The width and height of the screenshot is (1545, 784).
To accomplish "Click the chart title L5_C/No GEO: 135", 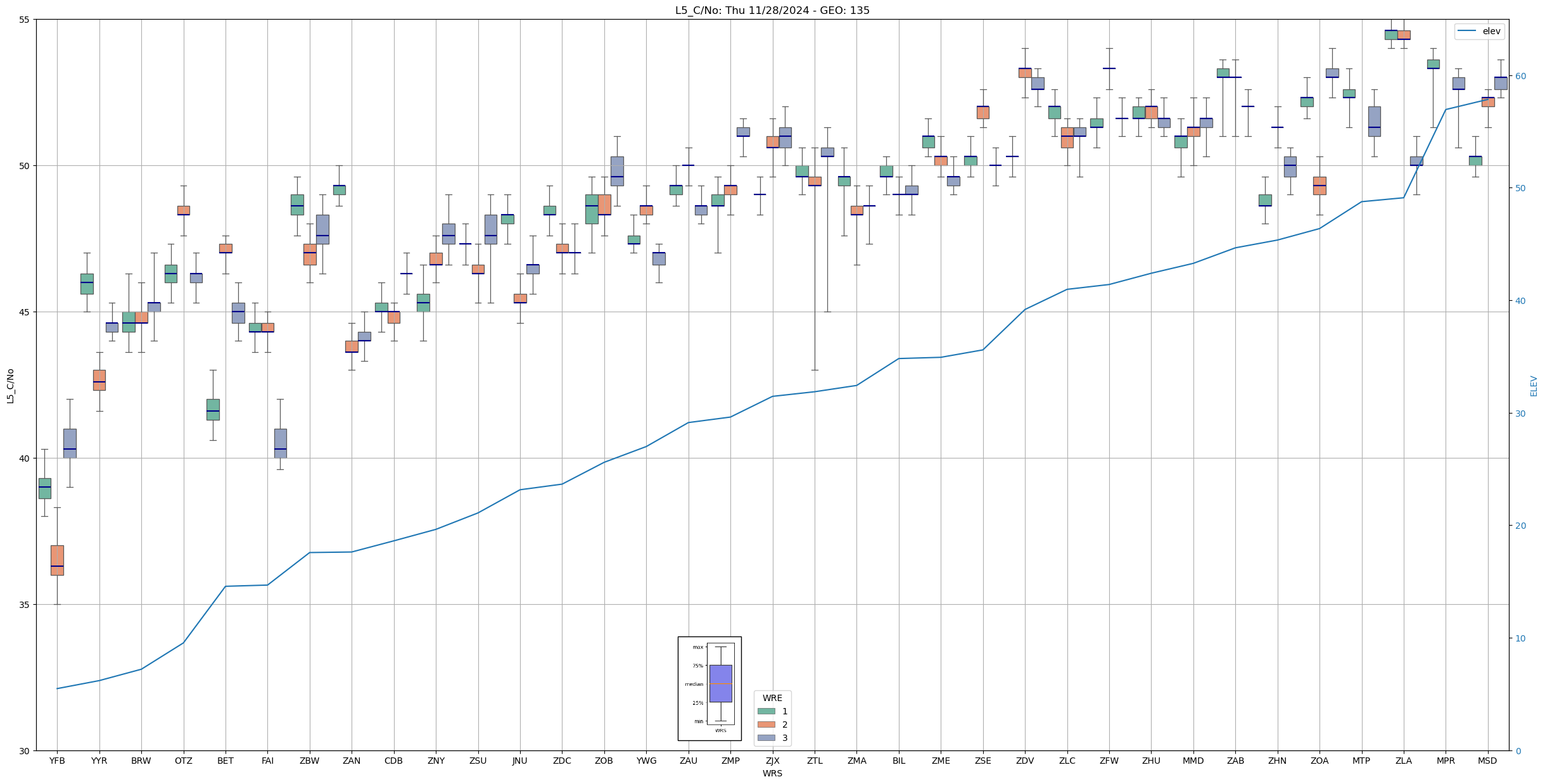I will tap(772, 10).
